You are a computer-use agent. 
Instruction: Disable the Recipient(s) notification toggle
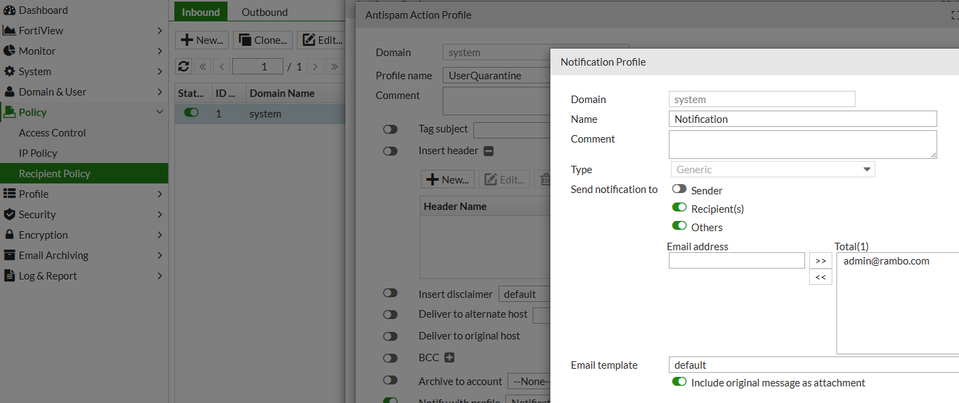pos(680,208)
